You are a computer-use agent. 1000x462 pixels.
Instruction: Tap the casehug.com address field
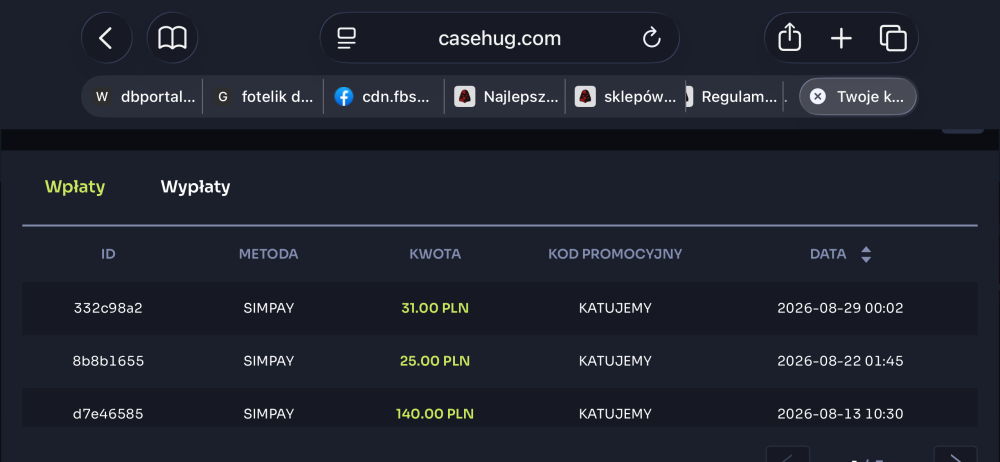click(499, 38)
